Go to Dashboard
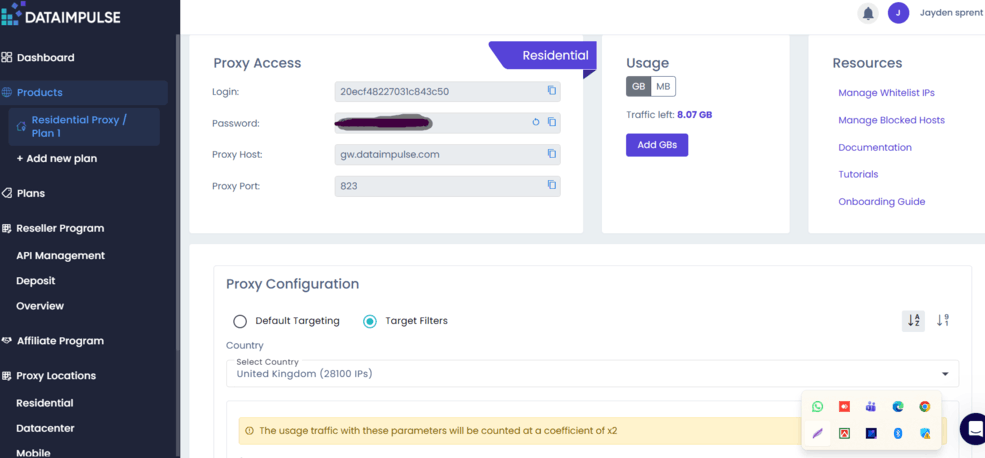 point(45,58)
